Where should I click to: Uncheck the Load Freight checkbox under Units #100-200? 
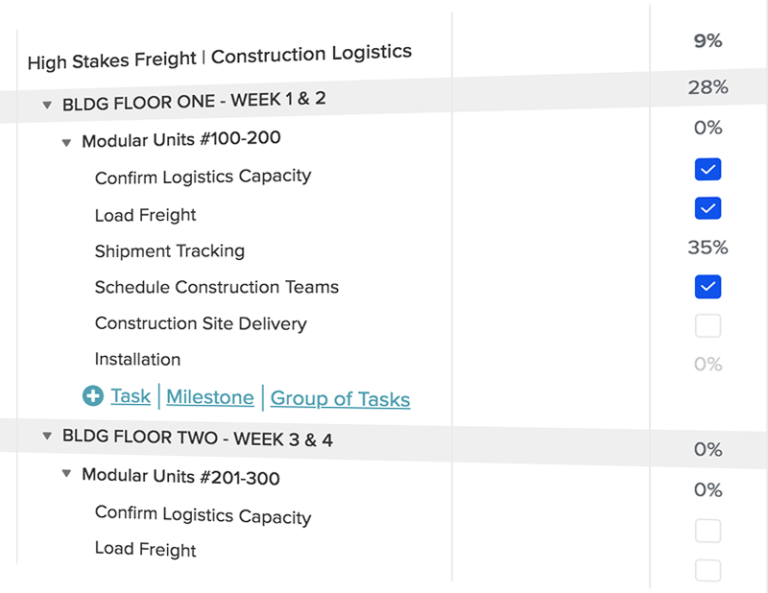pos(708,208)
